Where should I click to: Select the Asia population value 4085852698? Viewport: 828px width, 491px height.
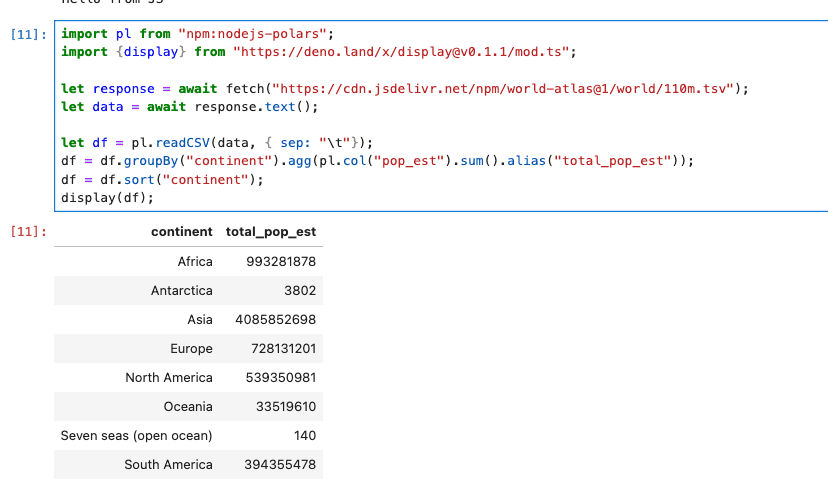pyautogui.click(x=276, y=320)
